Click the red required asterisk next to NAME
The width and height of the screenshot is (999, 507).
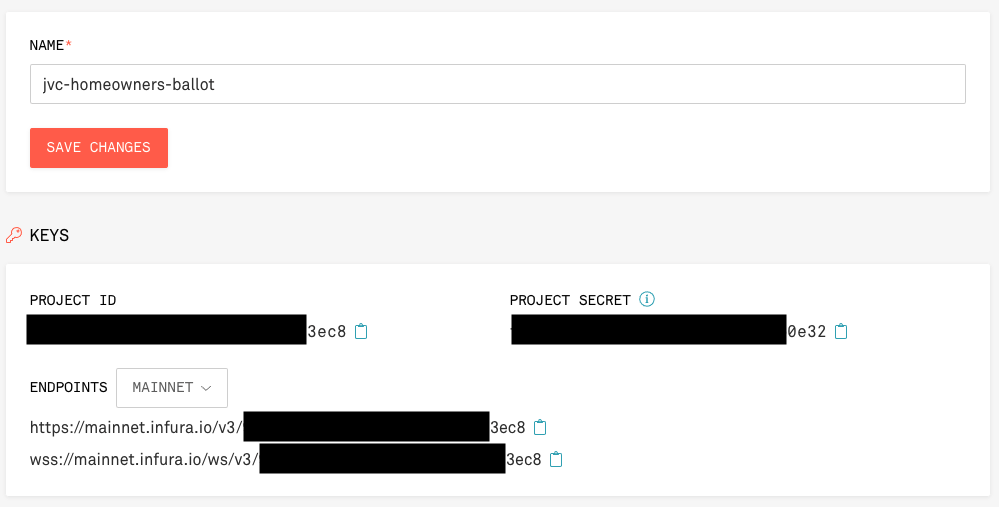coord(69,46)
